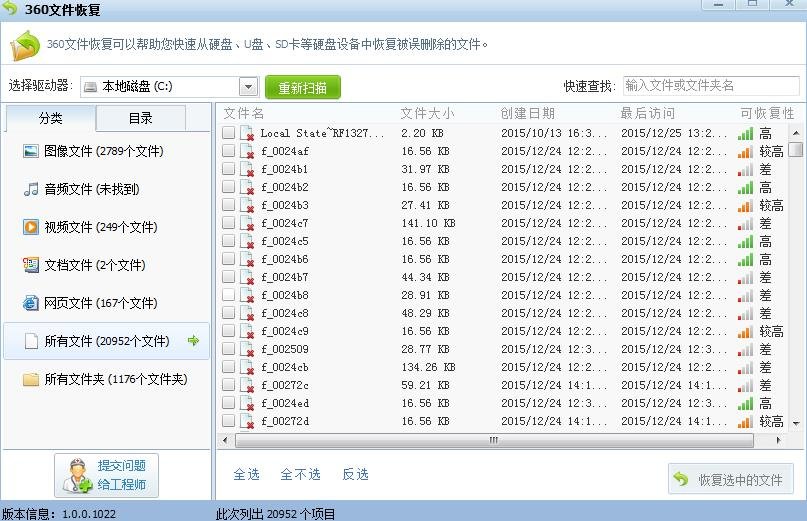
Task: Click the recoverability bars icon for f_0024c9
Action: click(745, 332)
